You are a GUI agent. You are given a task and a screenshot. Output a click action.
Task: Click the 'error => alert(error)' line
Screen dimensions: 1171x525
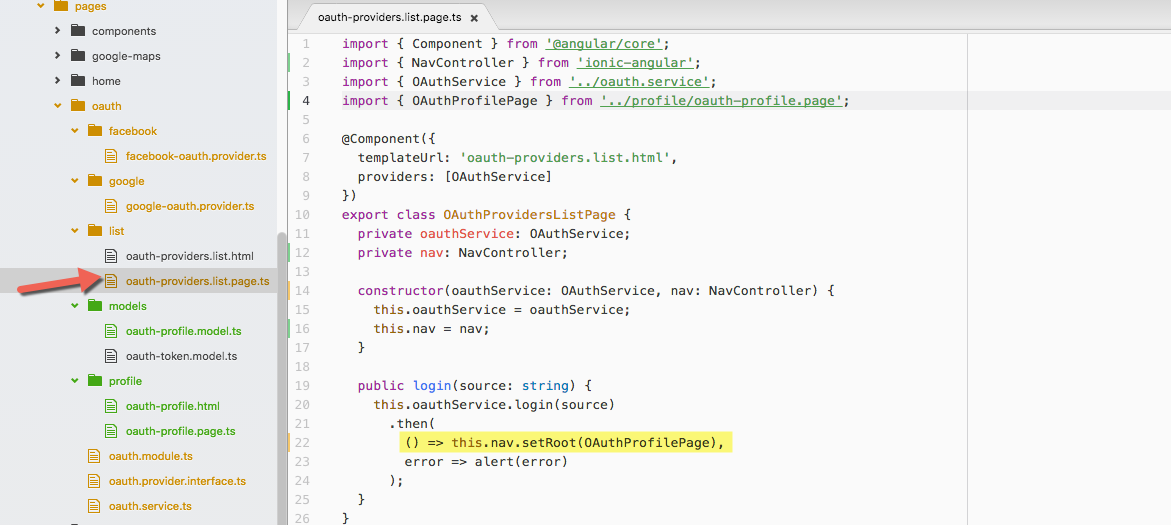(486, 462)
